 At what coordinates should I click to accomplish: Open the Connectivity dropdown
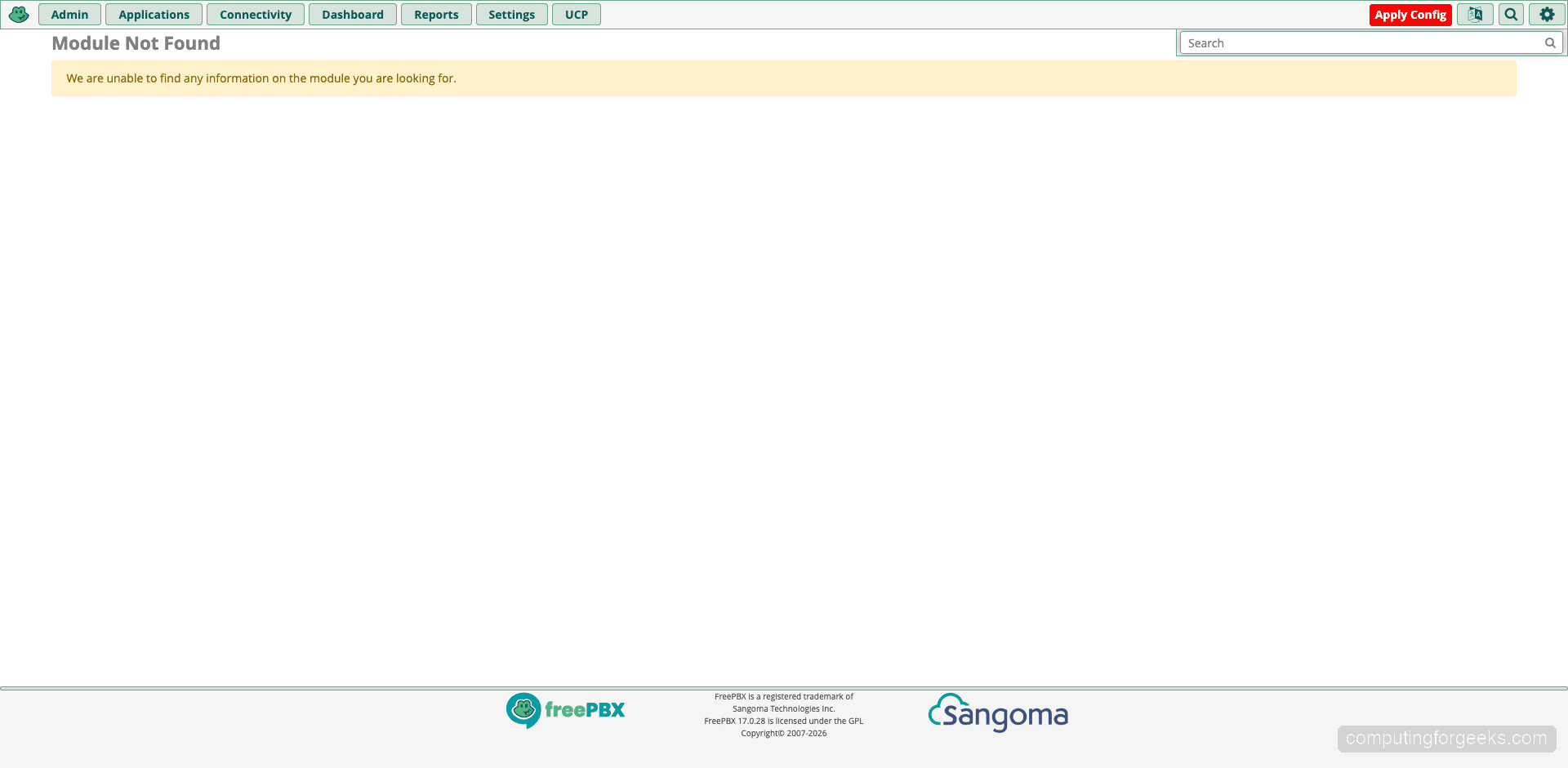pyautogui.click(x=255, y=14)
